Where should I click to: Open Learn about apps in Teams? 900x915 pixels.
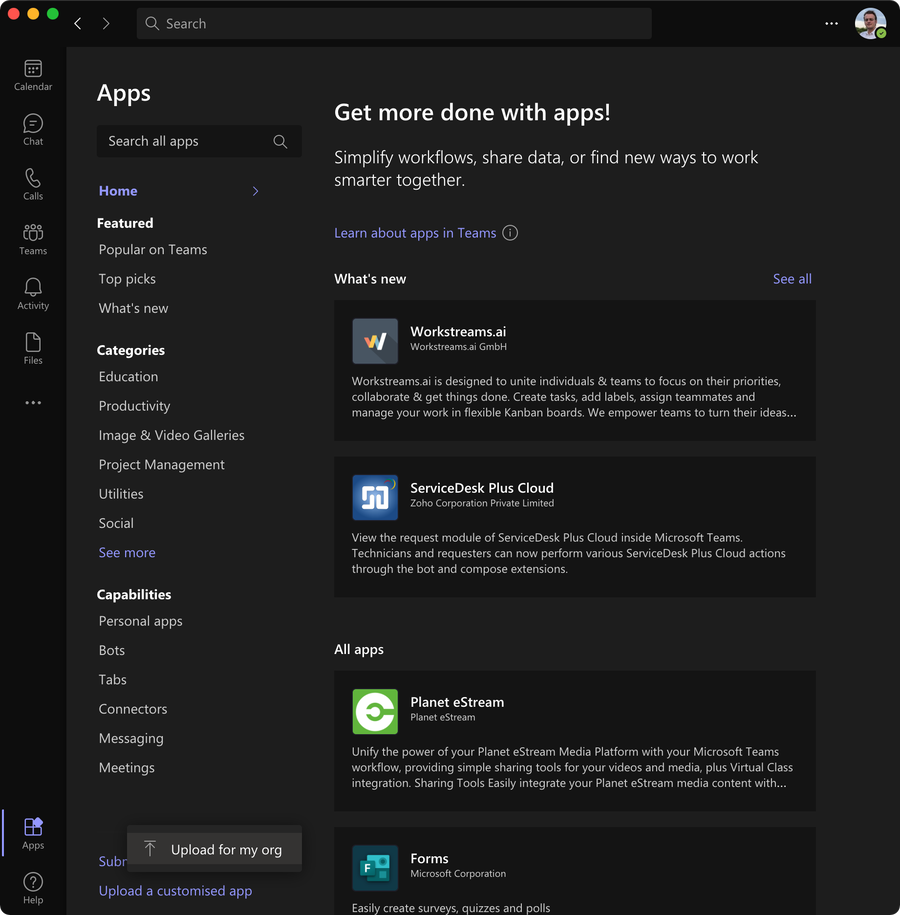[414, 232]
